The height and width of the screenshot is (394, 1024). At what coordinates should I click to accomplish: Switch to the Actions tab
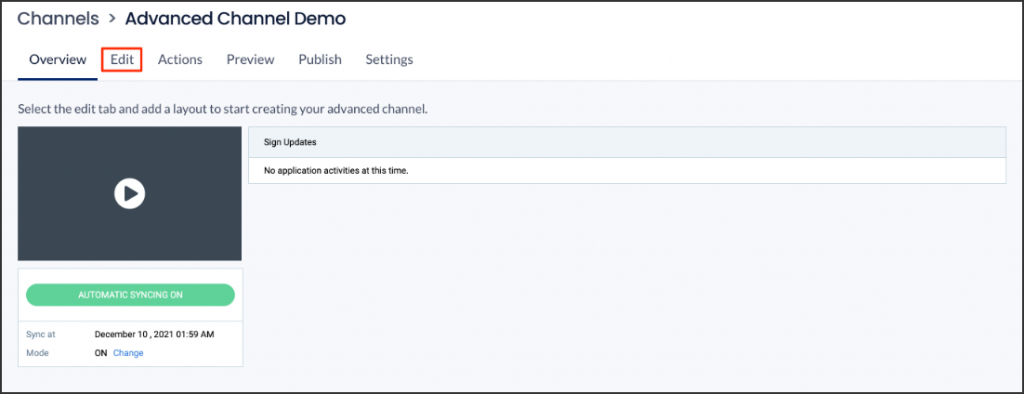tap(180, 59)
